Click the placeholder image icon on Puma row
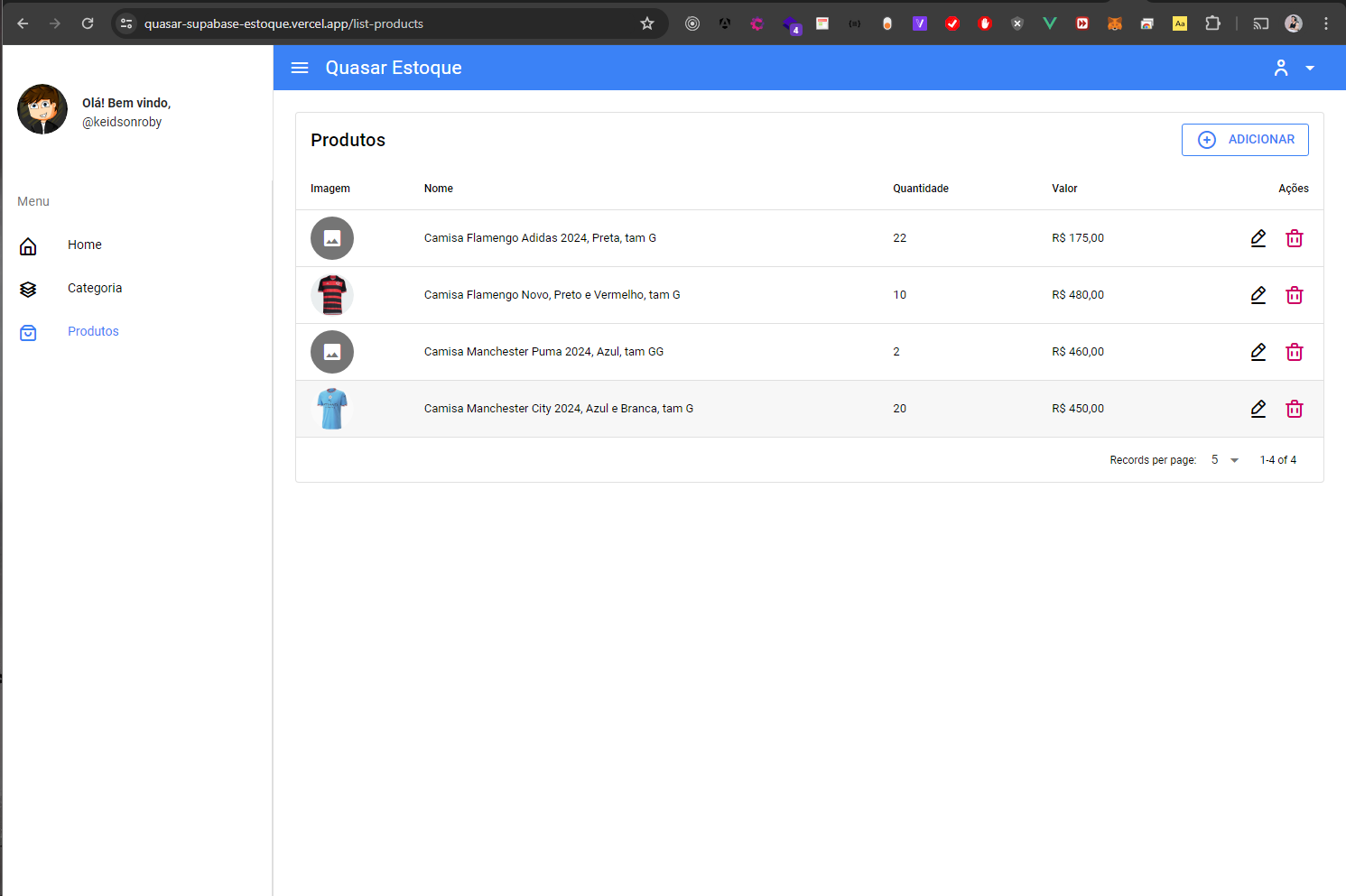This screenshot has width=1346, height=896. tap(331, 352)
